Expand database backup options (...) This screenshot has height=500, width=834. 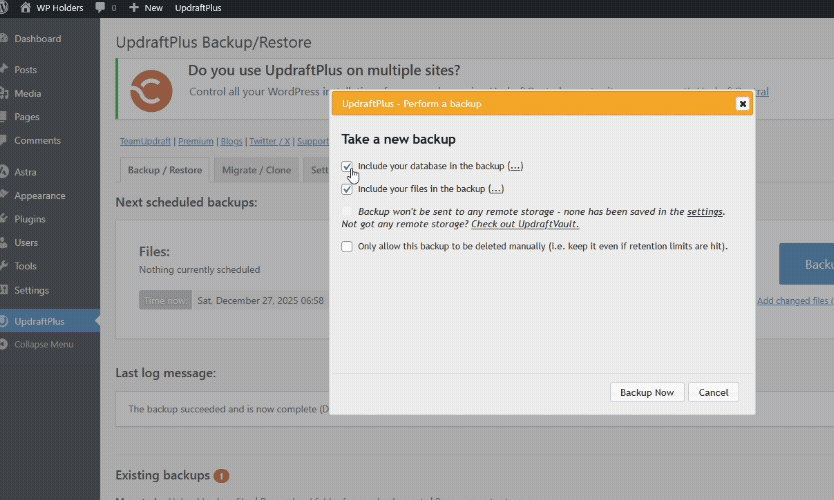(x=515, y=166)
